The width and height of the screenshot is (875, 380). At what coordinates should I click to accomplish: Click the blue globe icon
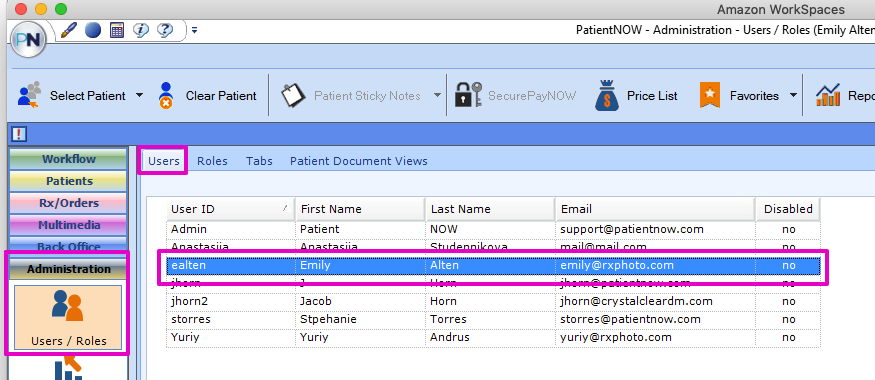click(93, 30)
